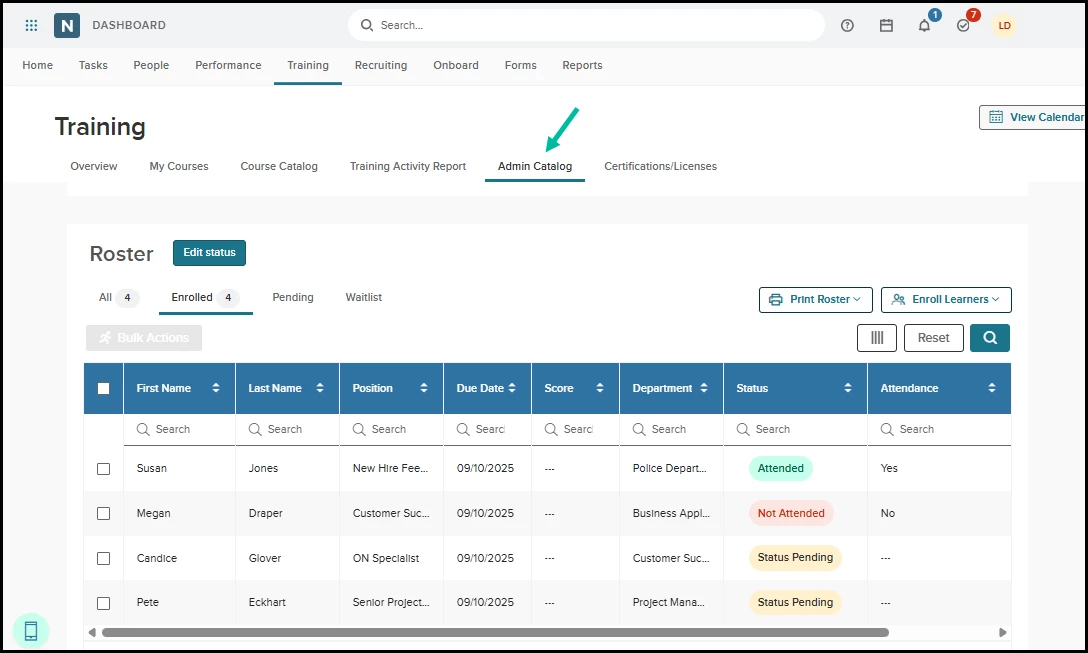Open the Onboard nav item
Viewport: 1088px width, 653px height.
[456, 65]
